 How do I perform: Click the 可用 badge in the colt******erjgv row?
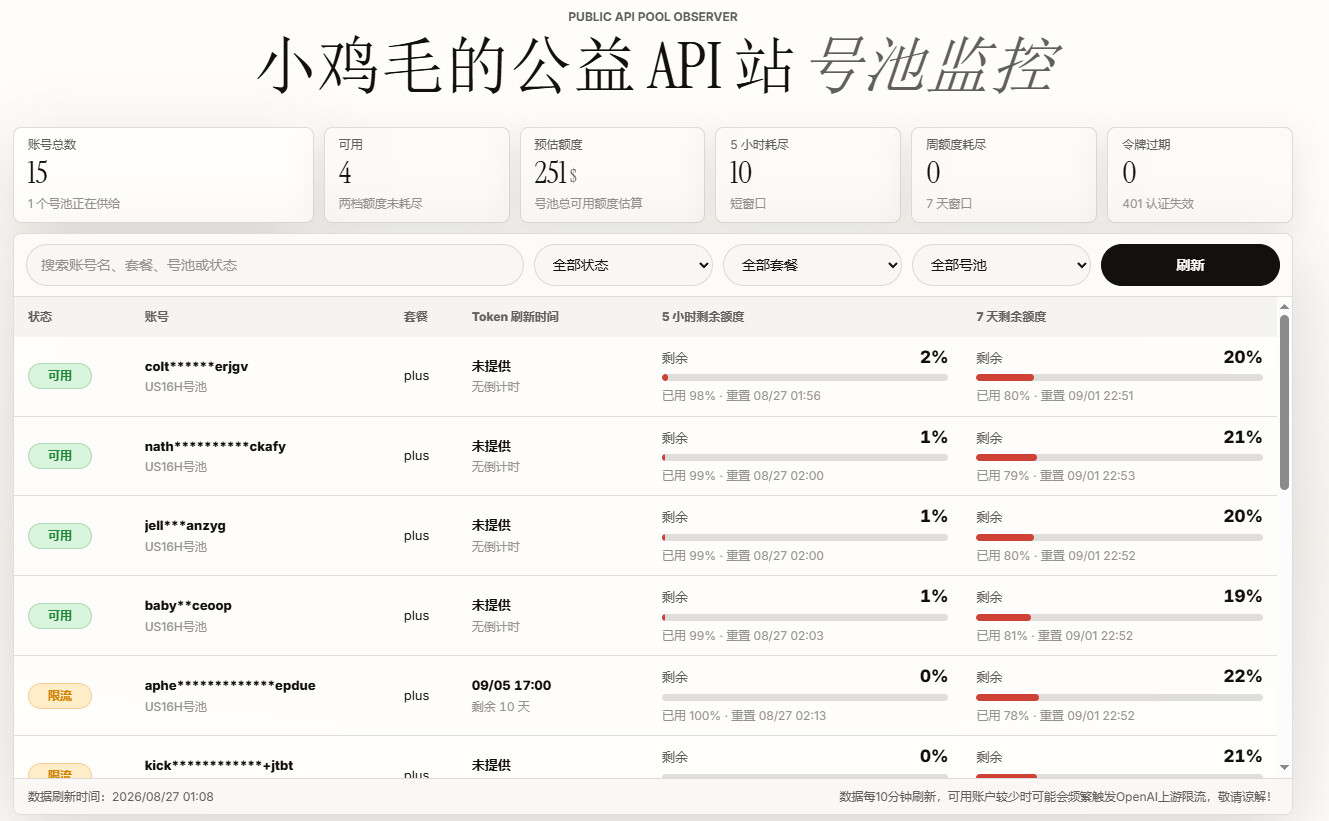[x=60, y=376]
